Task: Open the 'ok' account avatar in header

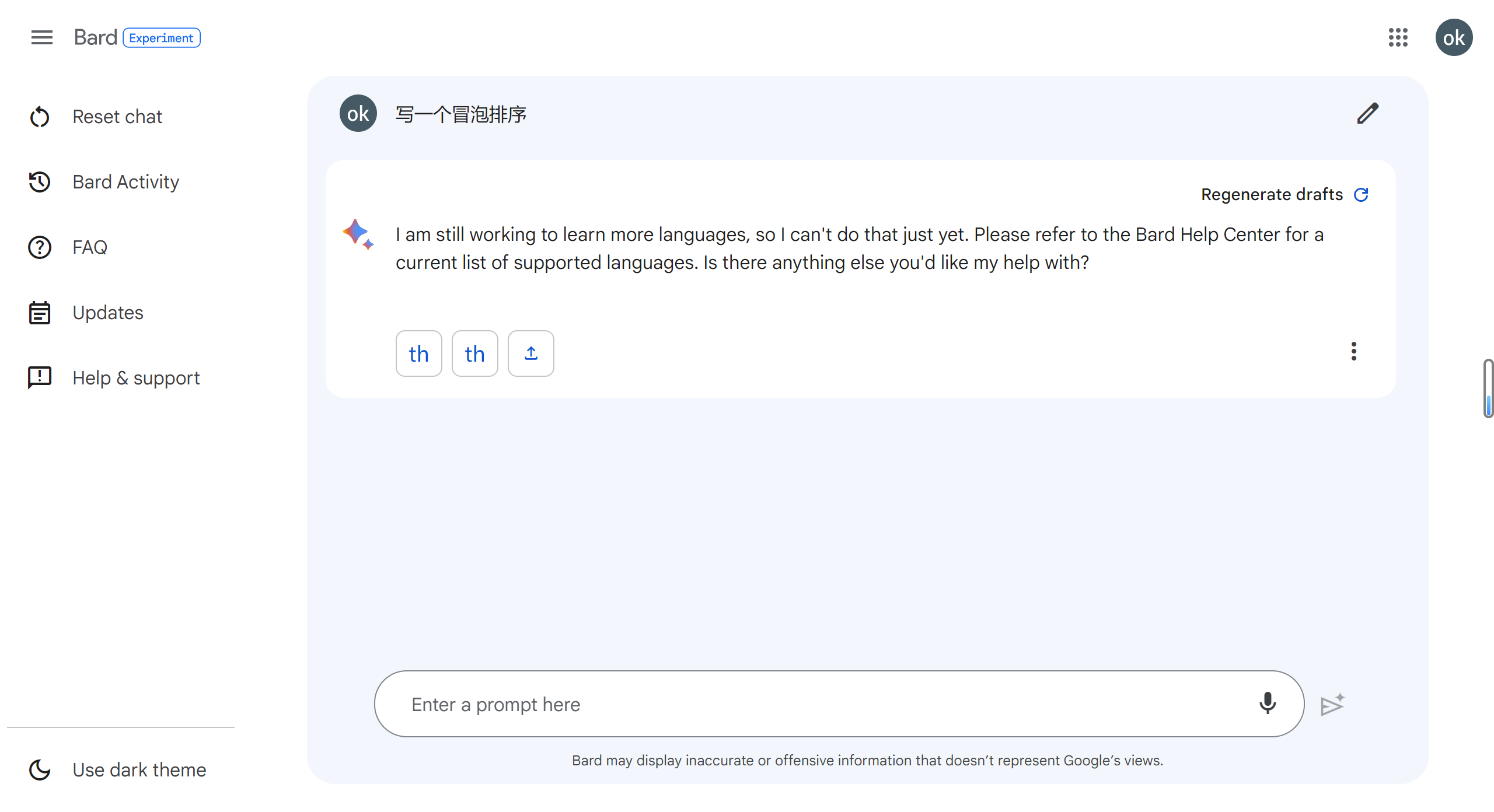Action: [1454, 37]
